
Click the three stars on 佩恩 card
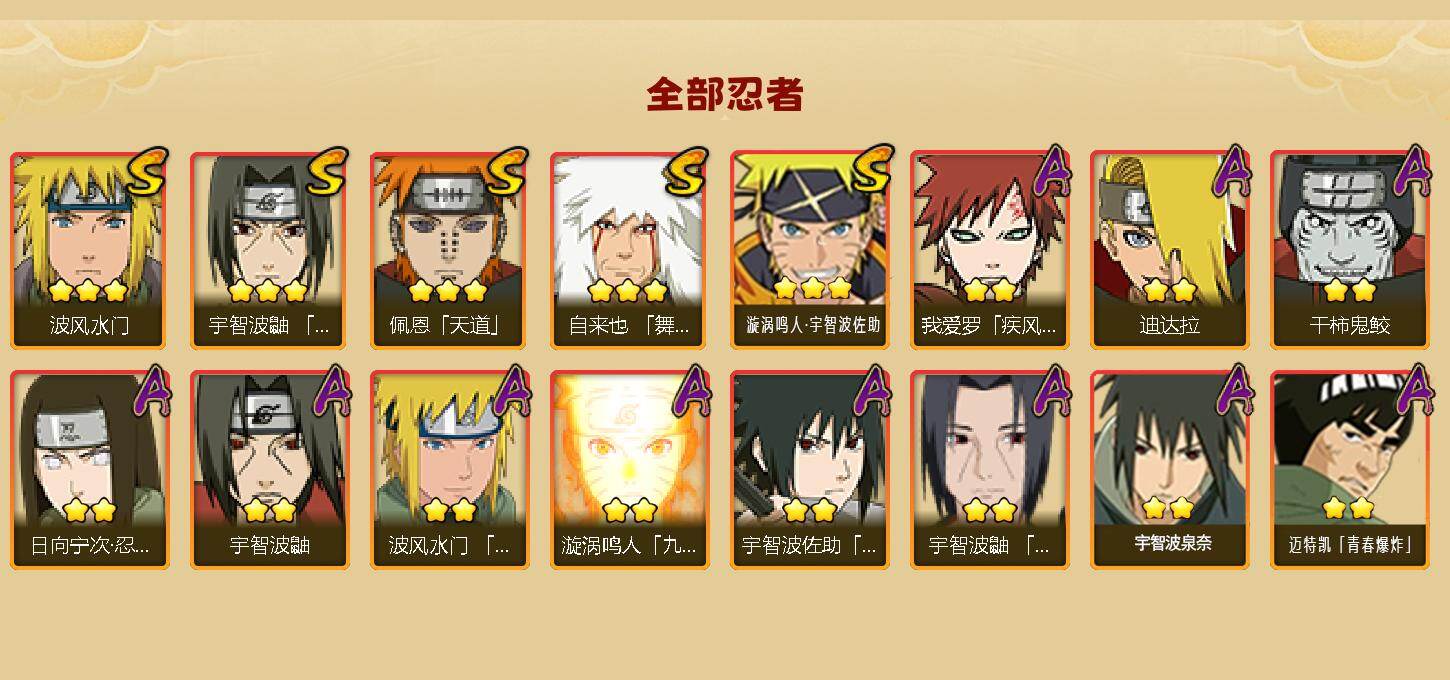pyautogui.click(x=448, y=291)
